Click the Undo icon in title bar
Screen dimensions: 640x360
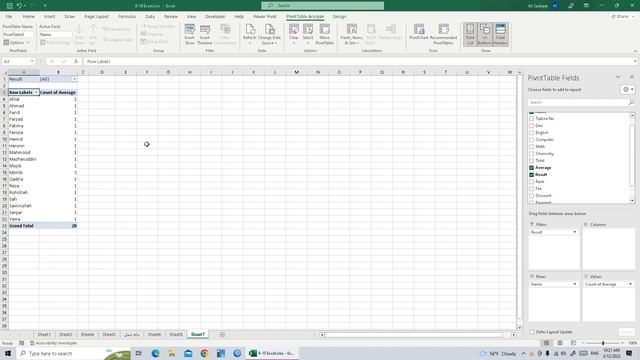tap(19, 6)
